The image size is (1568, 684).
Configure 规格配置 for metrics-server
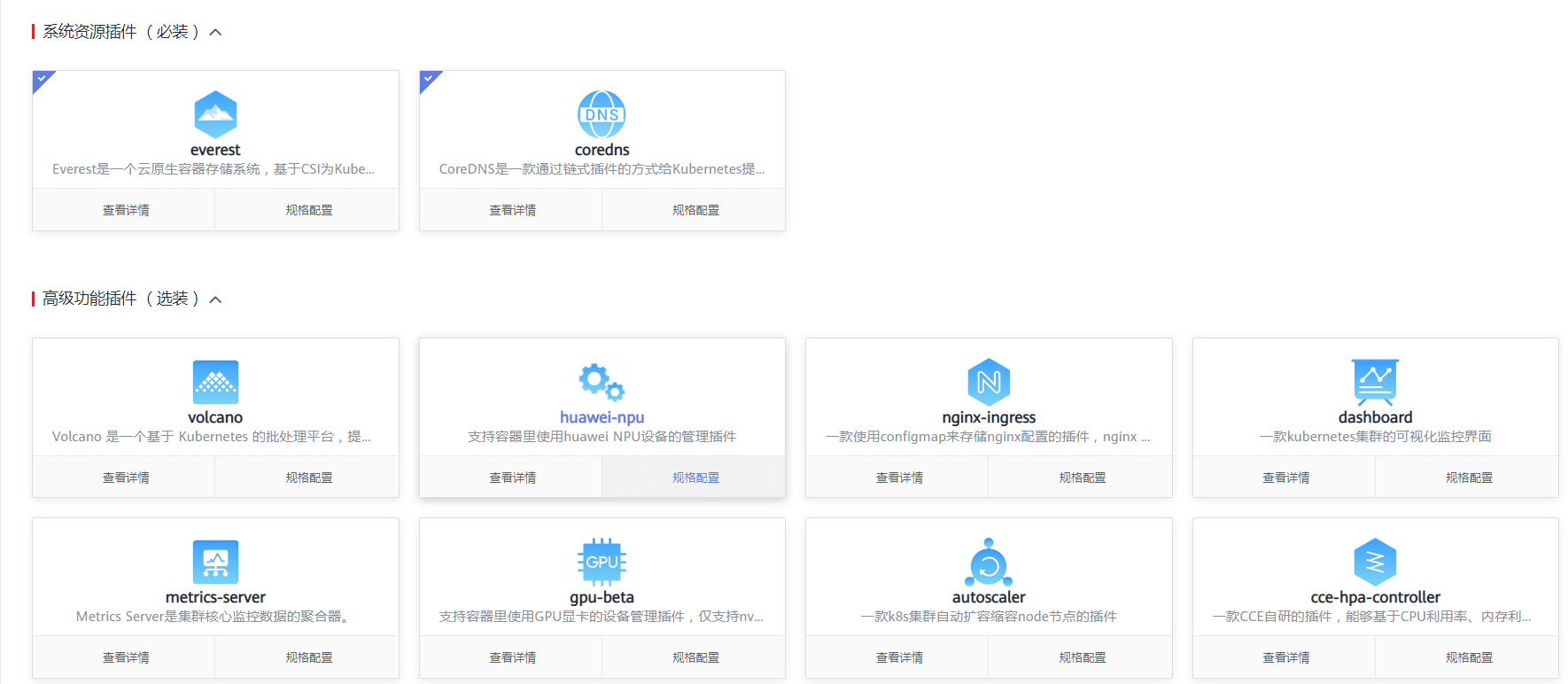[x=308, y=657]
